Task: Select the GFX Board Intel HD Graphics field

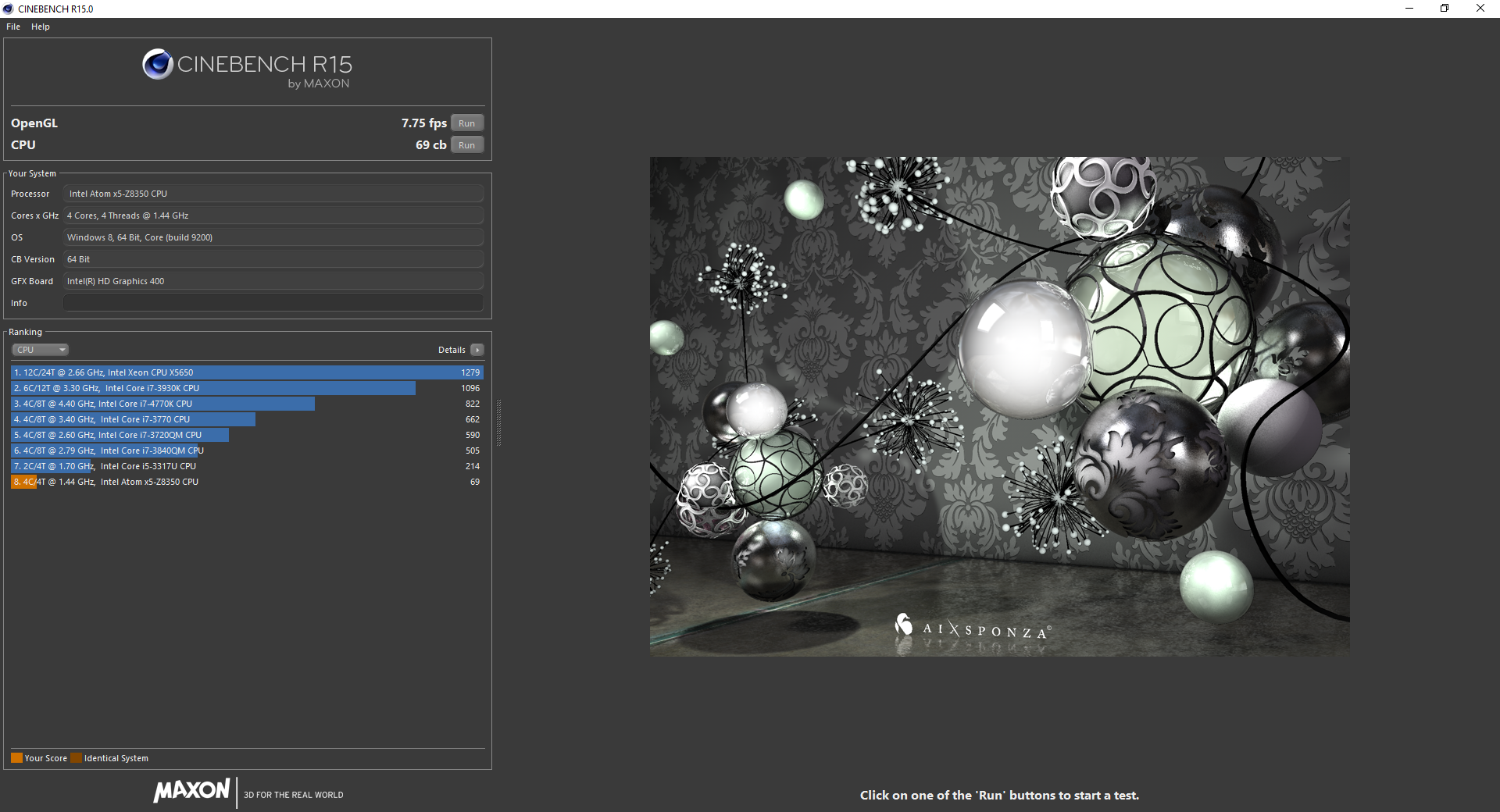Action: point(273,281)
